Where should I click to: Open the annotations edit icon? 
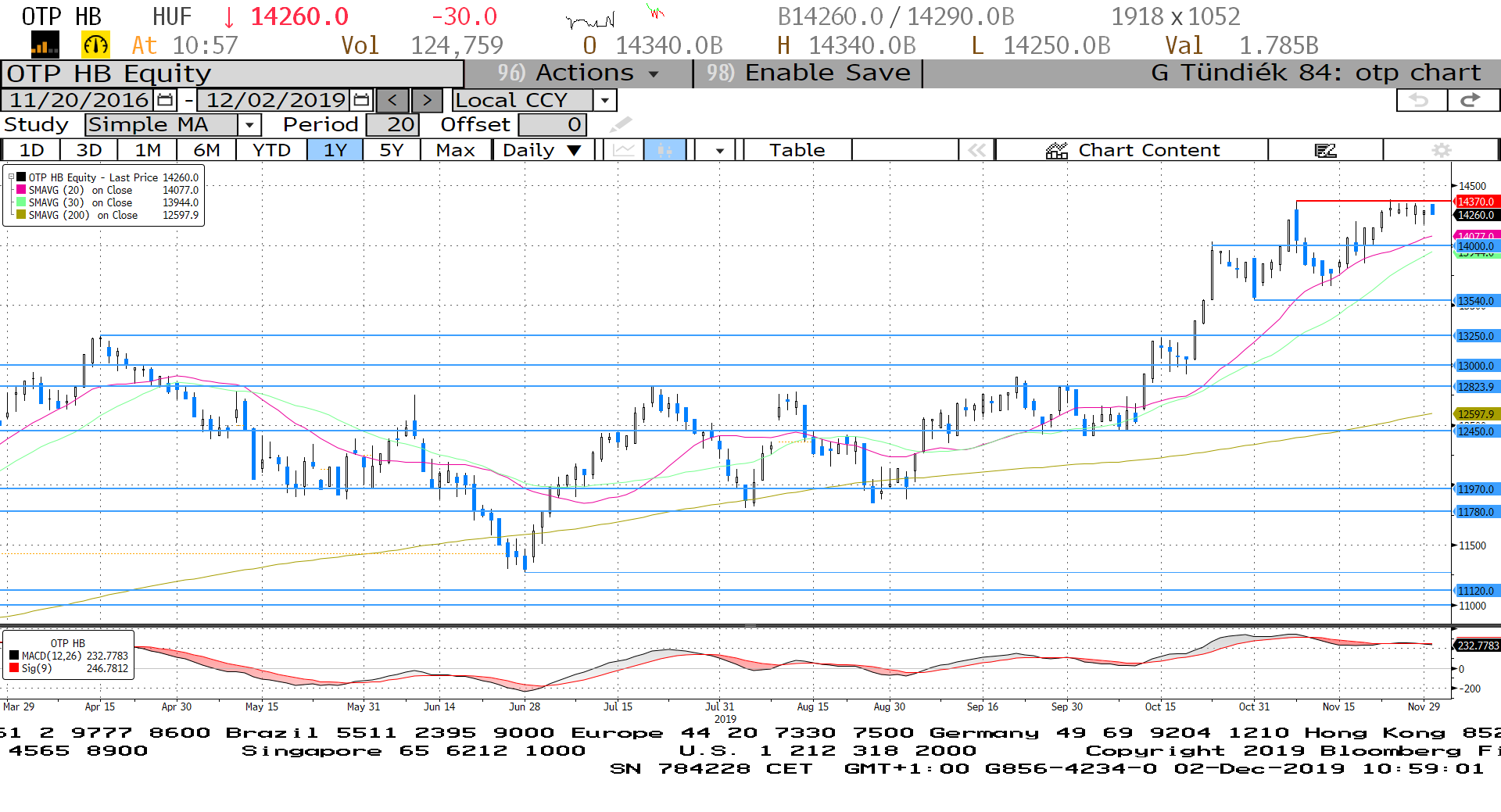coord(1326,150)
